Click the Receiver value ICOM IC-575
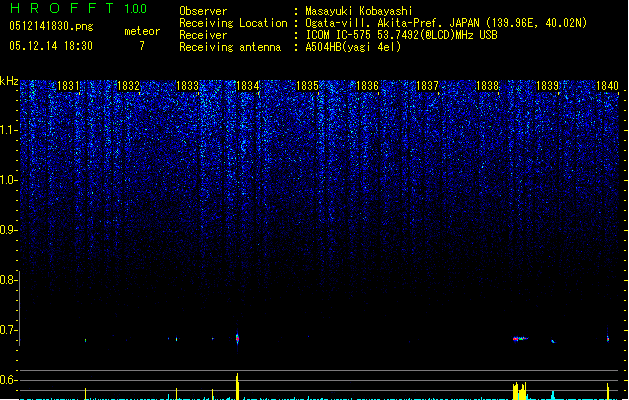The image size is (629, 400). click(x=339, y=35)
